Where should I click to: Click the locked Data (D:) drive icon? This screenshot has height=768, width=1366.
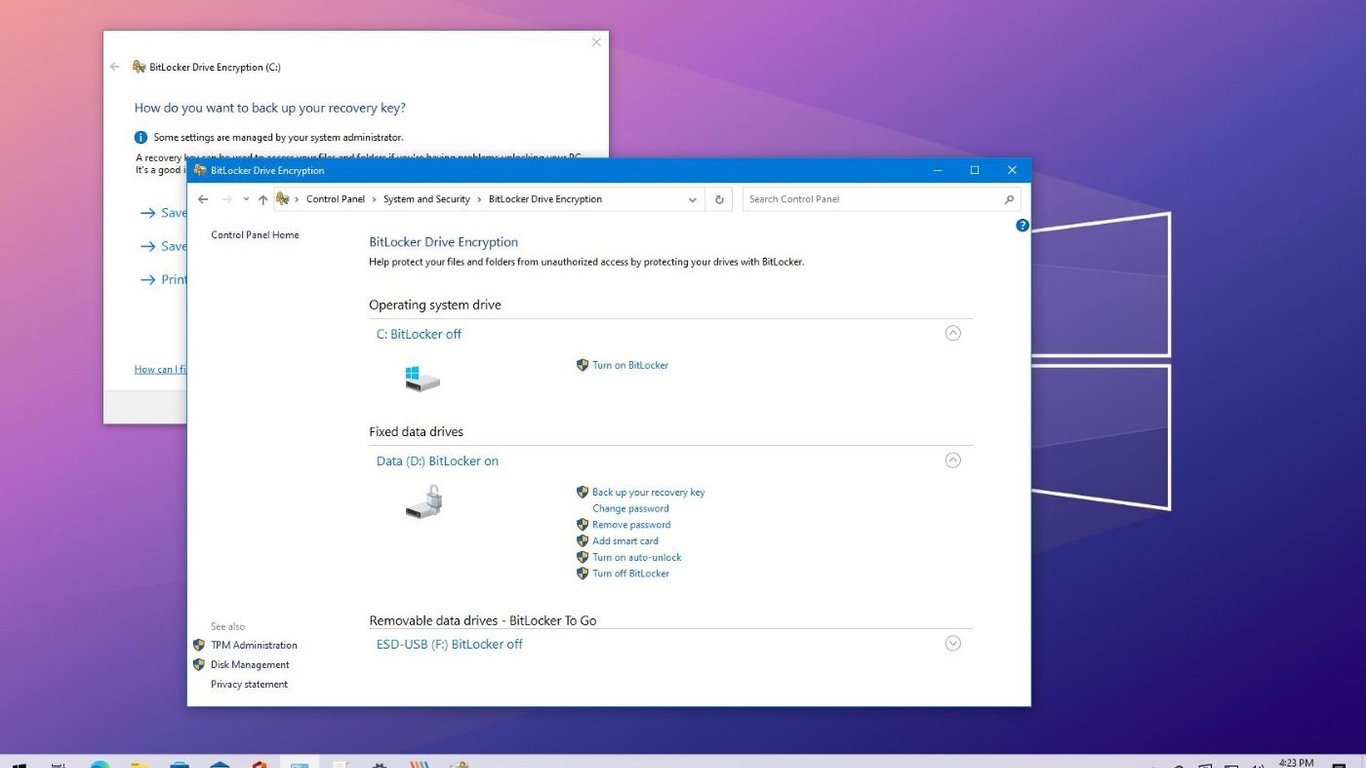424,502
